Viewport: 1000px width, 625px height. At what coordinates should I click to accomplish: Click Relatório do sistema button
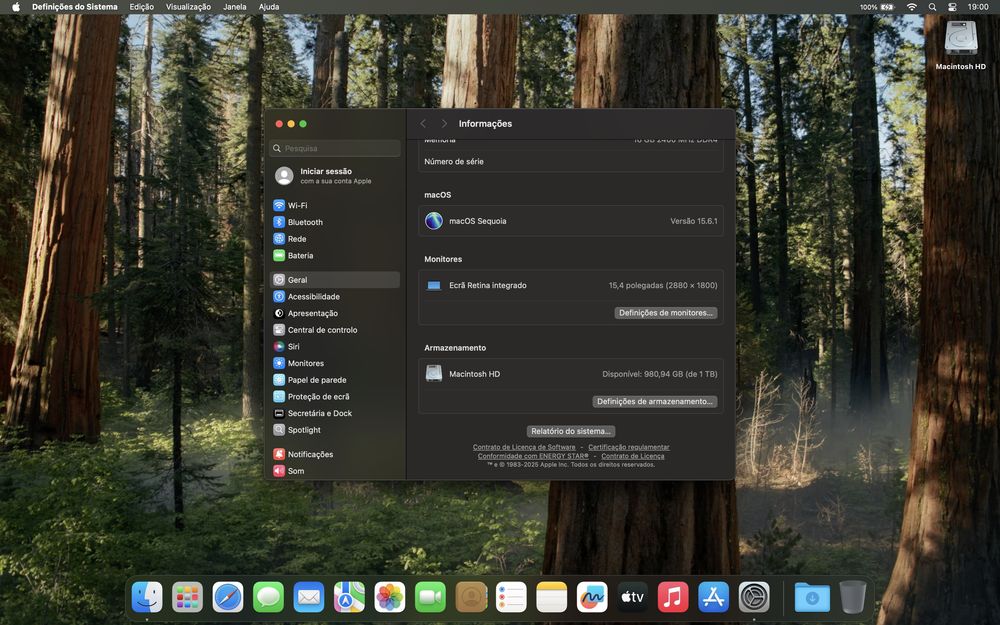coord(571,431)
